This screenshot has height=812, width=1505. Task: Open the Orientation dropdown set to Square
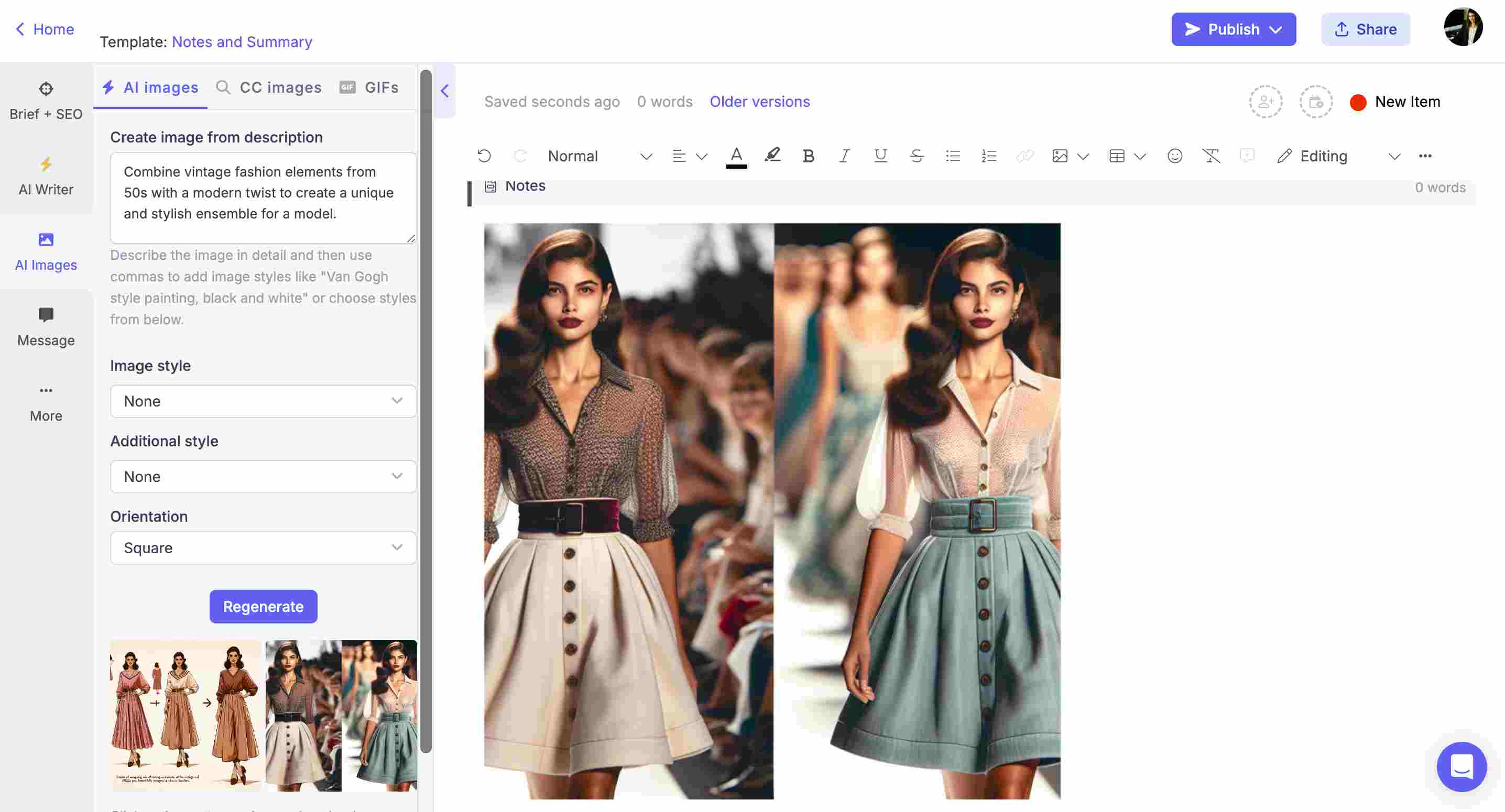click(x=263, y=547)
